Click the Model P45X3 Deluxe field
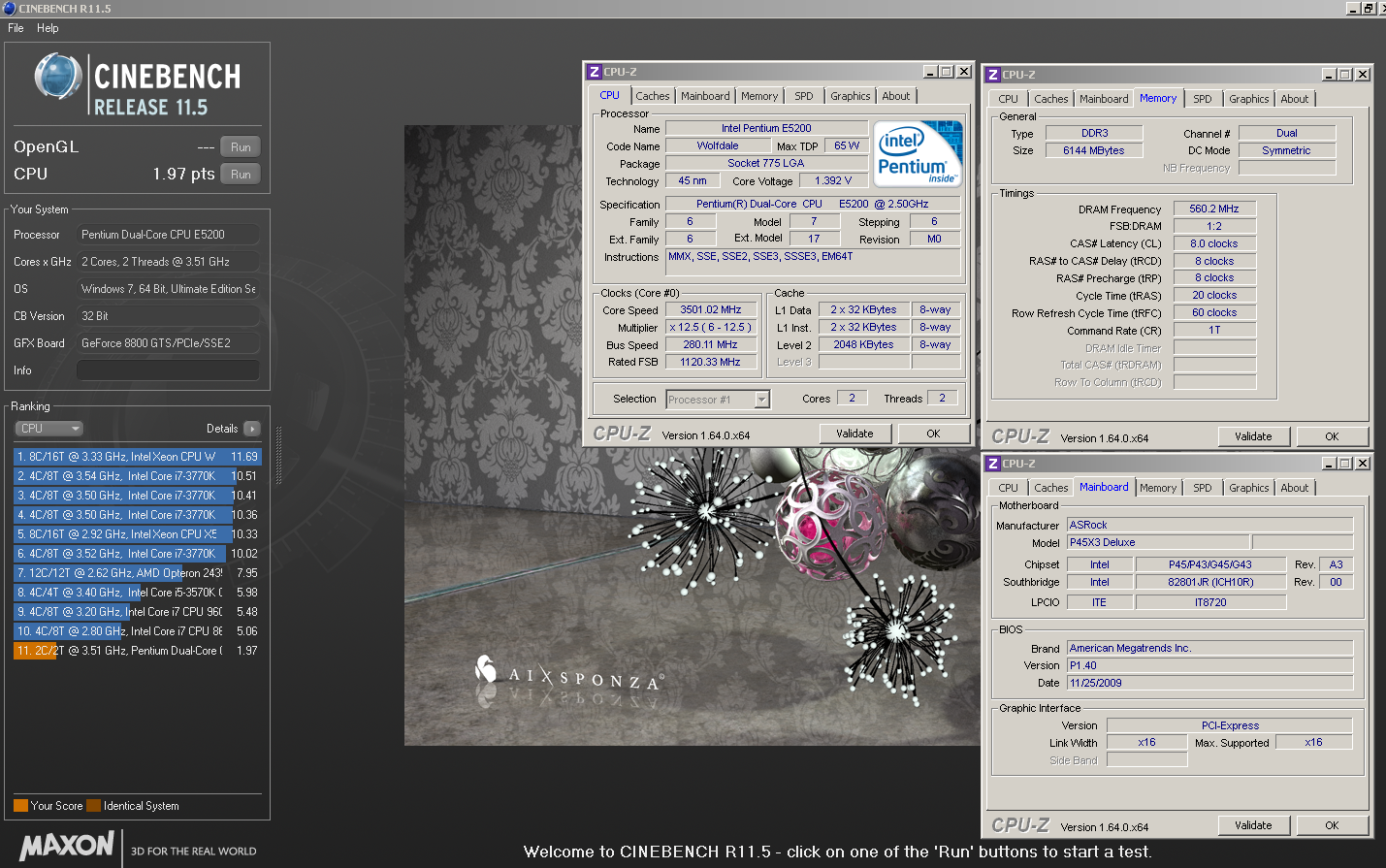 tap(1158, 542)
